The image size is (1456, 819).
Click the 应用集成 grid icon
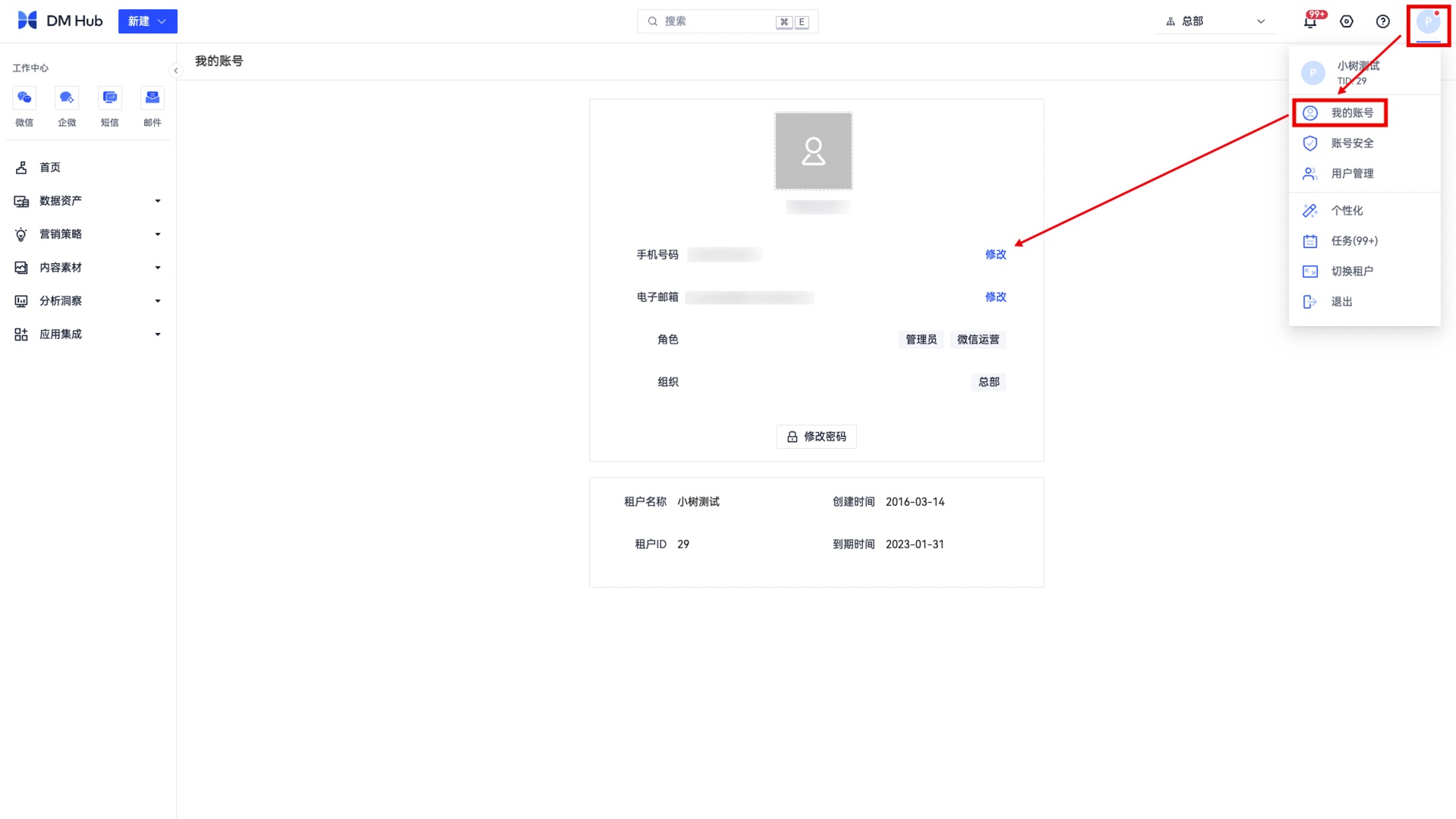(x=21, y=334)
